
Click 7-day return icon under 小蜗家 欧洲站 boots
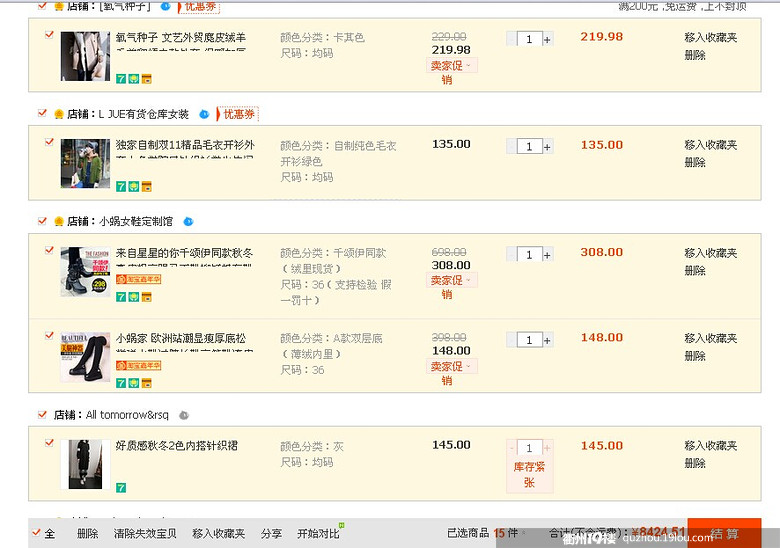(121, 383)
